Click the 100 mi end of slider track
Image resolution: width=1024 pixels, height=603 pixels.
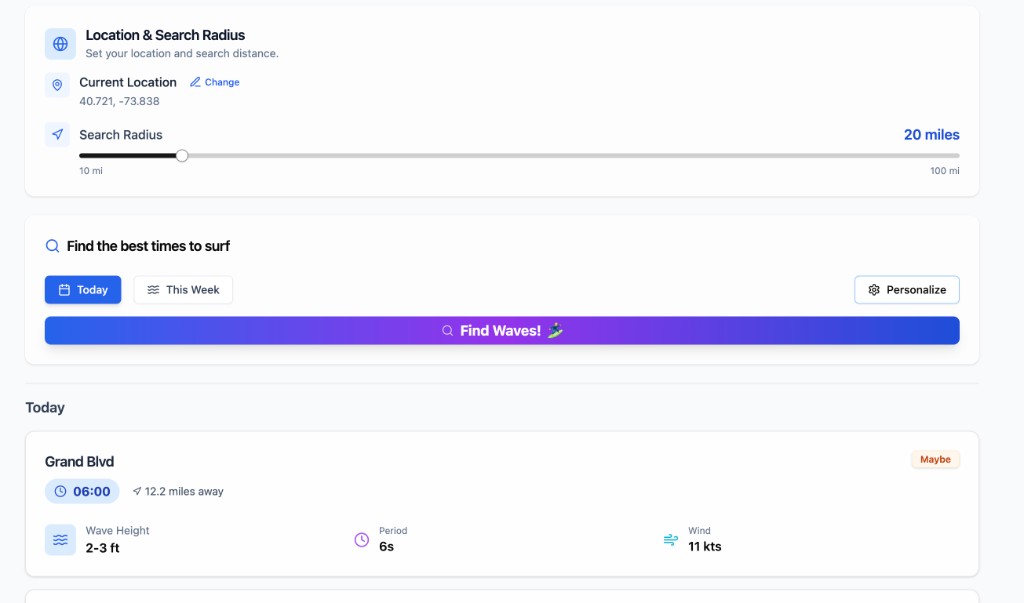(x=957, y=155)
